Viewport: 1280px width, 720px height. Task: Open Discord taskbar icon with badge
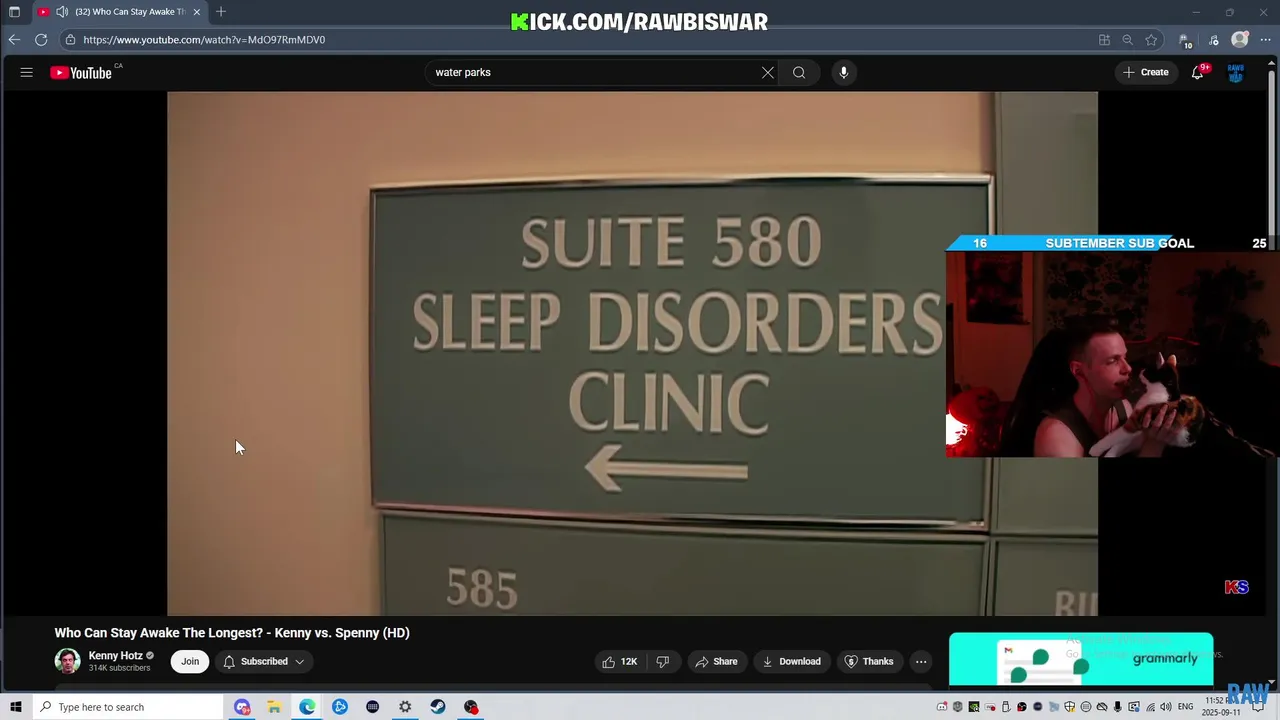point(242,707)
